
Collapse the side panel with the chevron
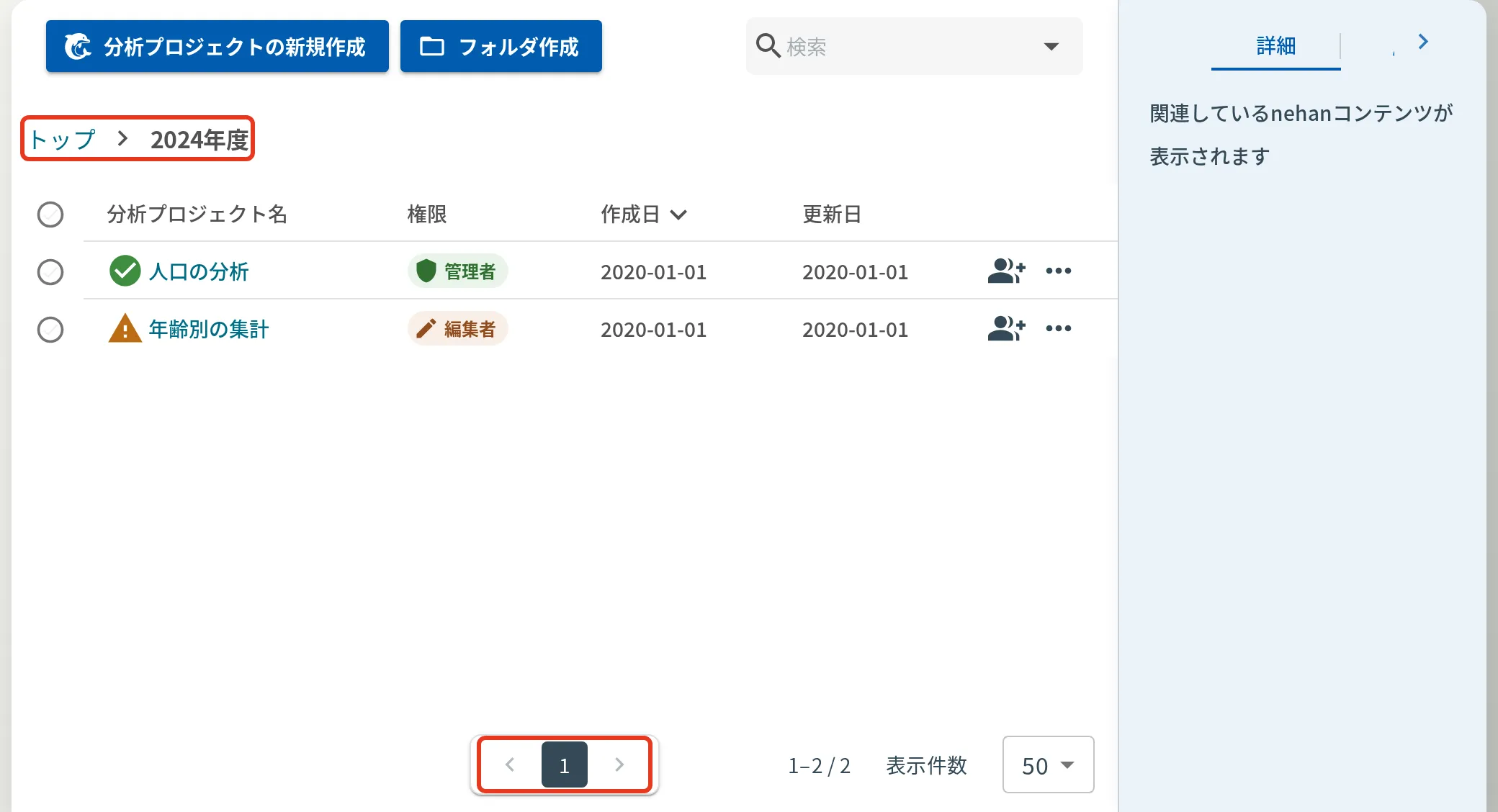(x=1423, y=42)
